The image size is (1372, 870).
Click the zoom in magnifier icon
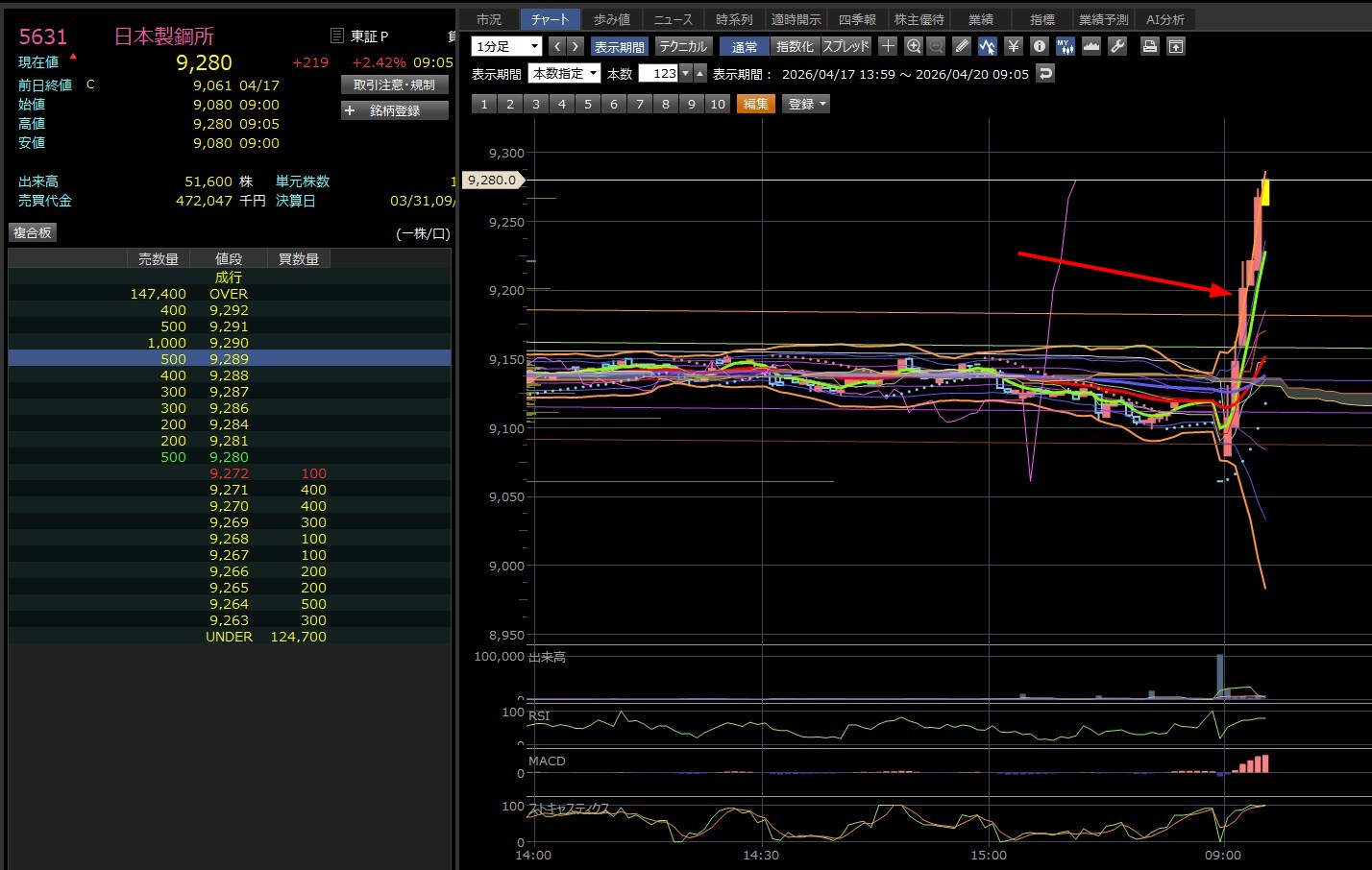(914, 46)
